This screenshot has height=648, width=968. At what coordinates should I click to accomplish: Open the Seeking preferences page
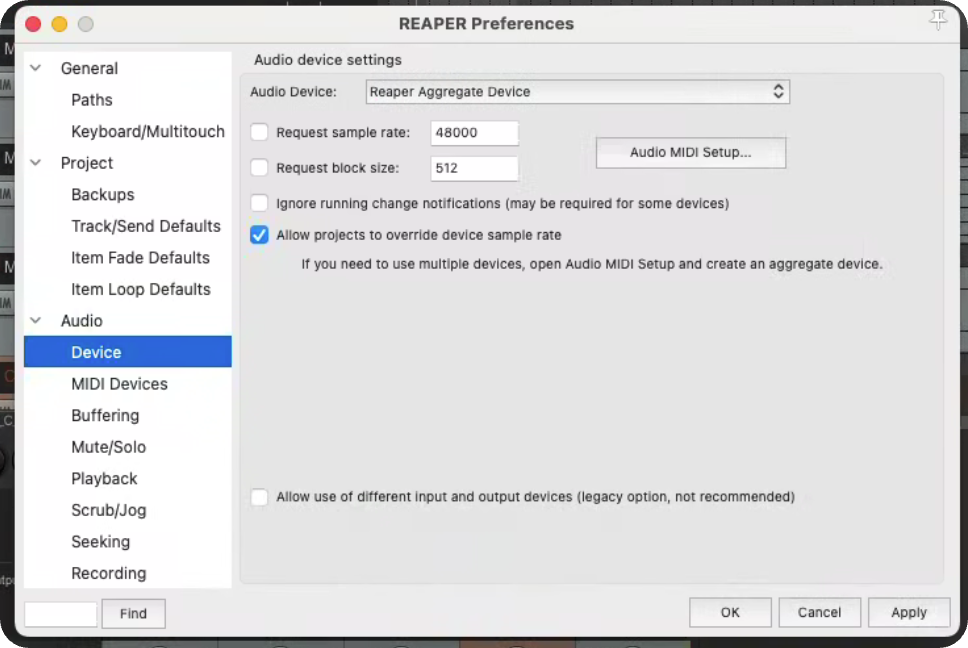coord(101,541)
